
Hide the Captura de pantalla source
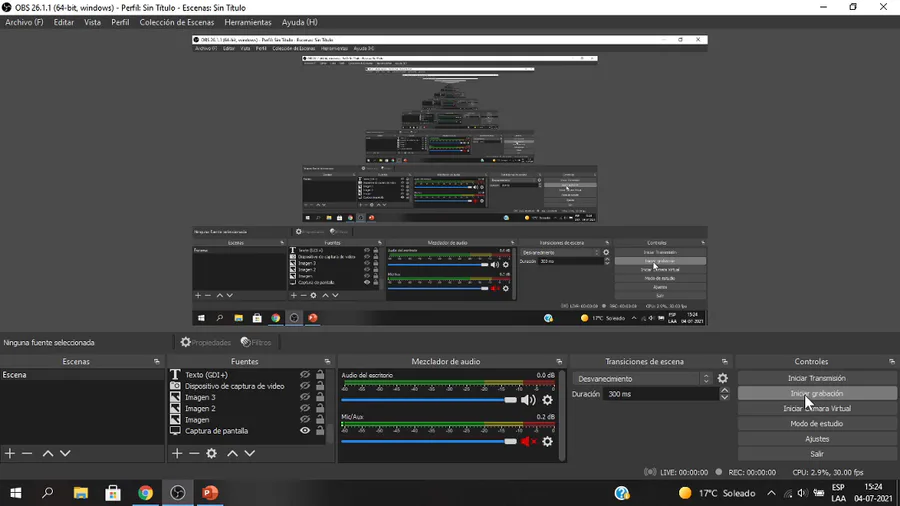point(305,431)
